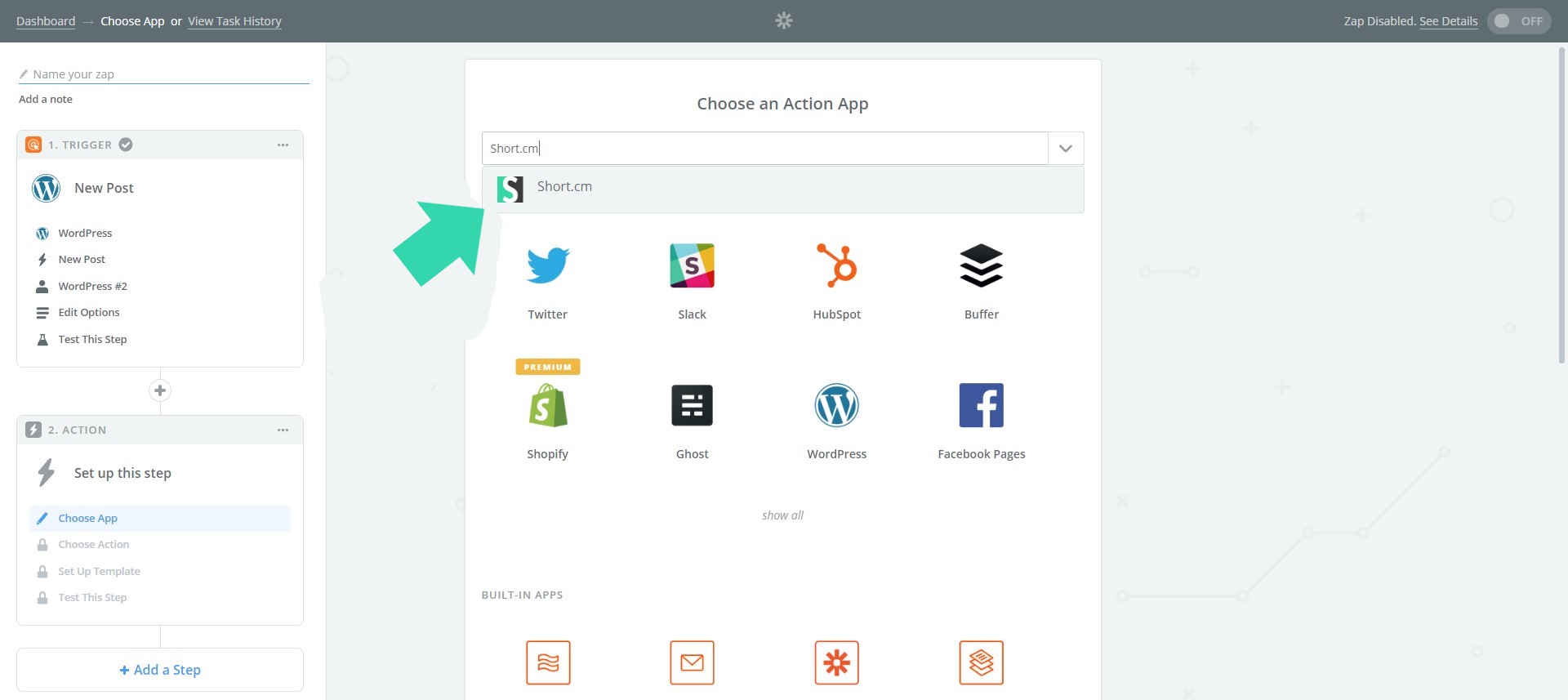Pick the HubSpot app icon

click(x=836, y=265)
